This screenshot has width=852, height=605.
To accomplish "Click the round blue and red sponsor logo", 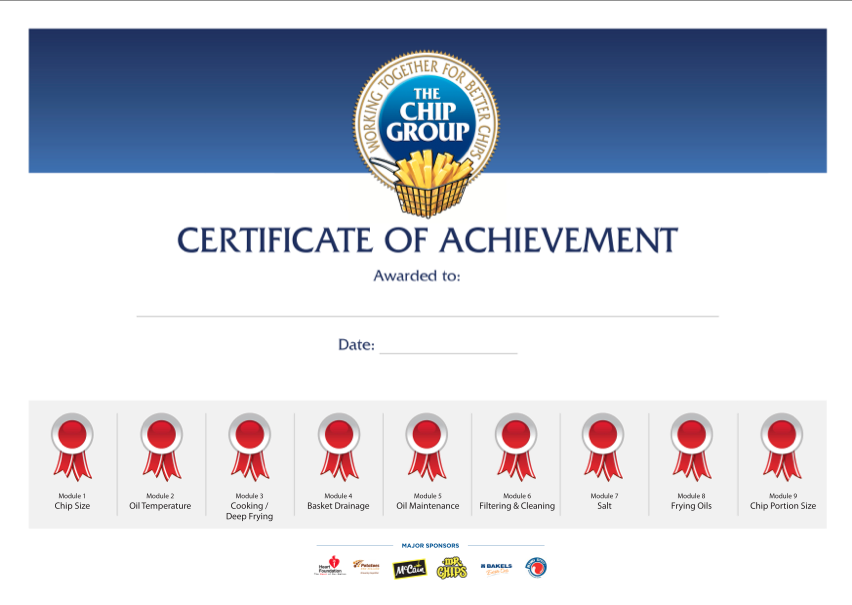I will coord(536,567).
